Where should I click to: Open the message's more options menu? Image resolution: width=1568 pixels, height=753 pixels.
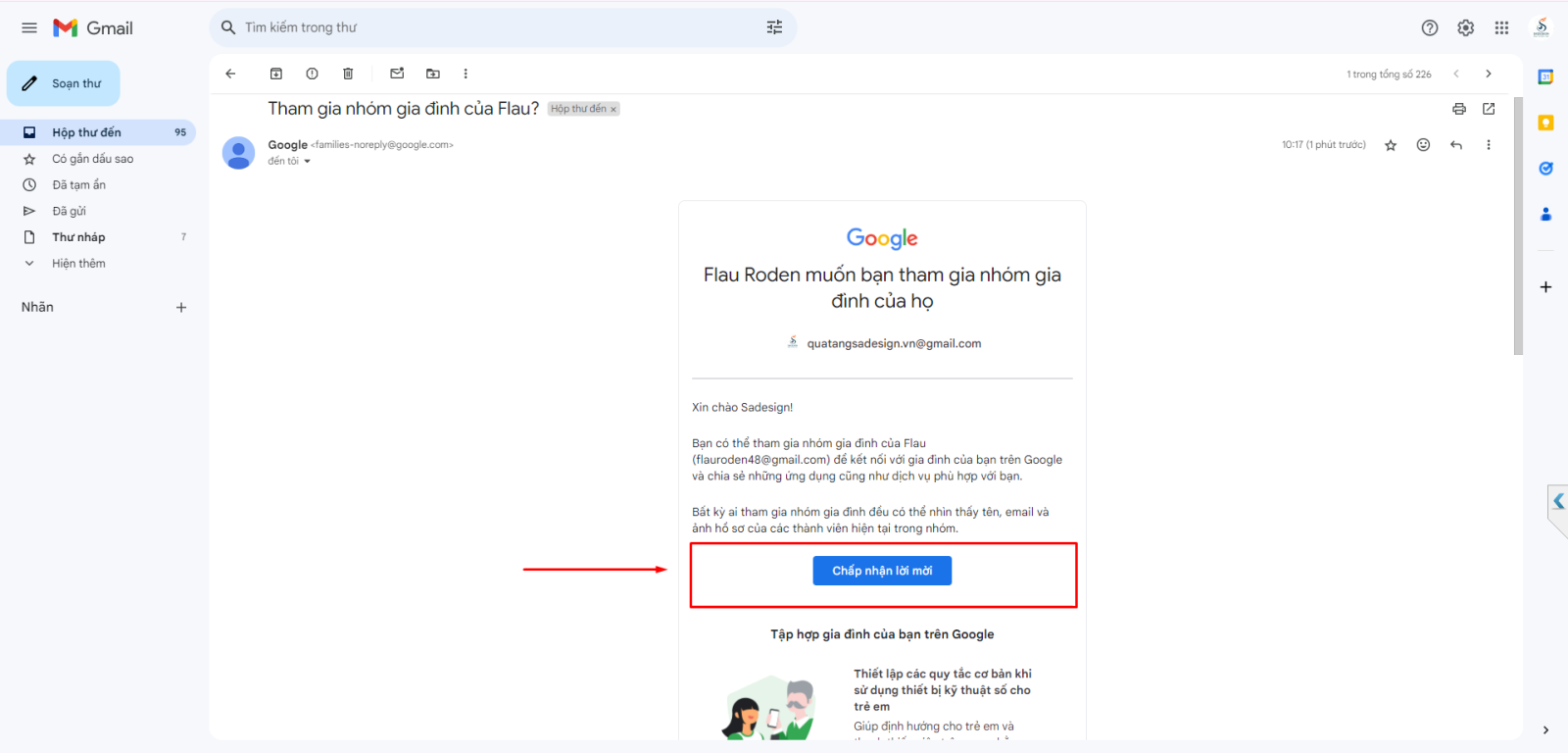coord(1489,145)
